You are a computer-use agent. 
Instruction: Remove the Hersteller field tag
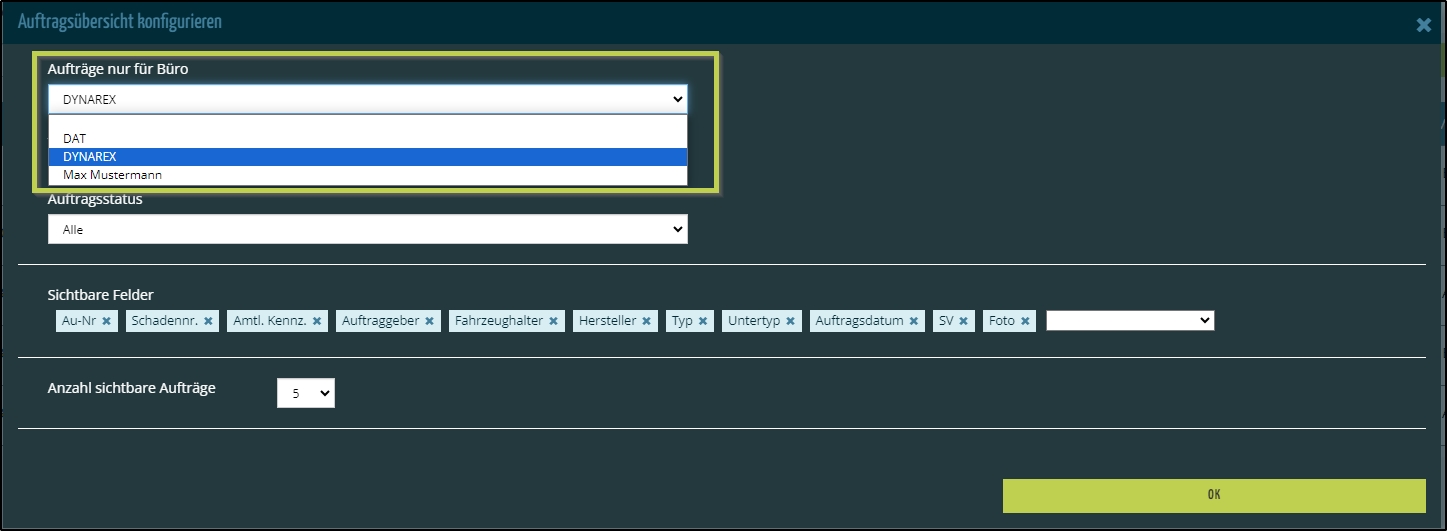(647, 321)
